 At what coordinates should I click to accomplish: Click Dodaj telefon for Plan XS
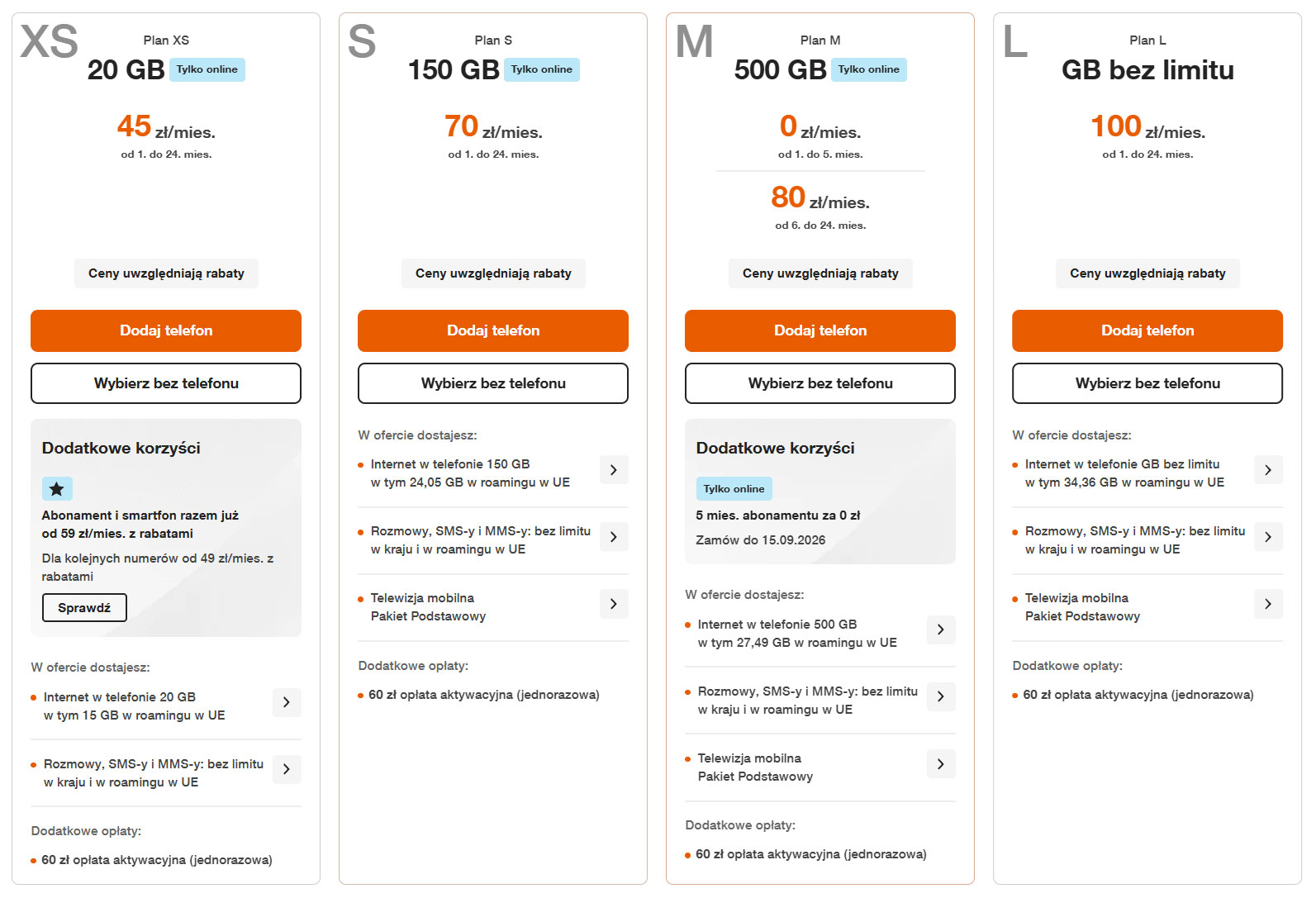click(x=166, y=330)
